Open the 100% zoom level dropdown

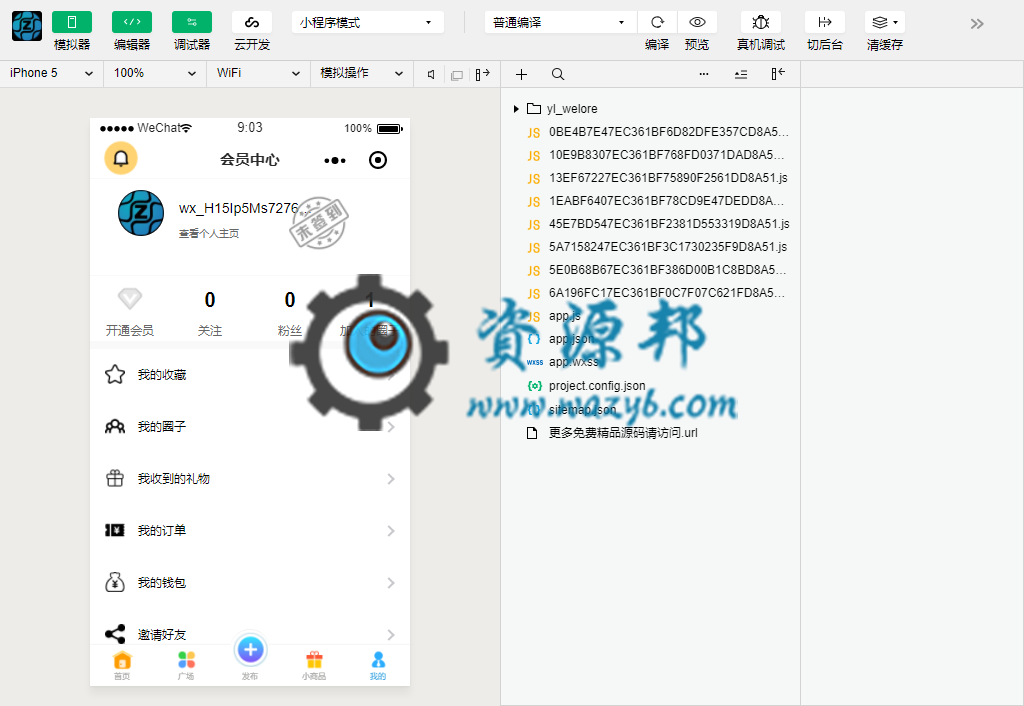pos(155,73)
